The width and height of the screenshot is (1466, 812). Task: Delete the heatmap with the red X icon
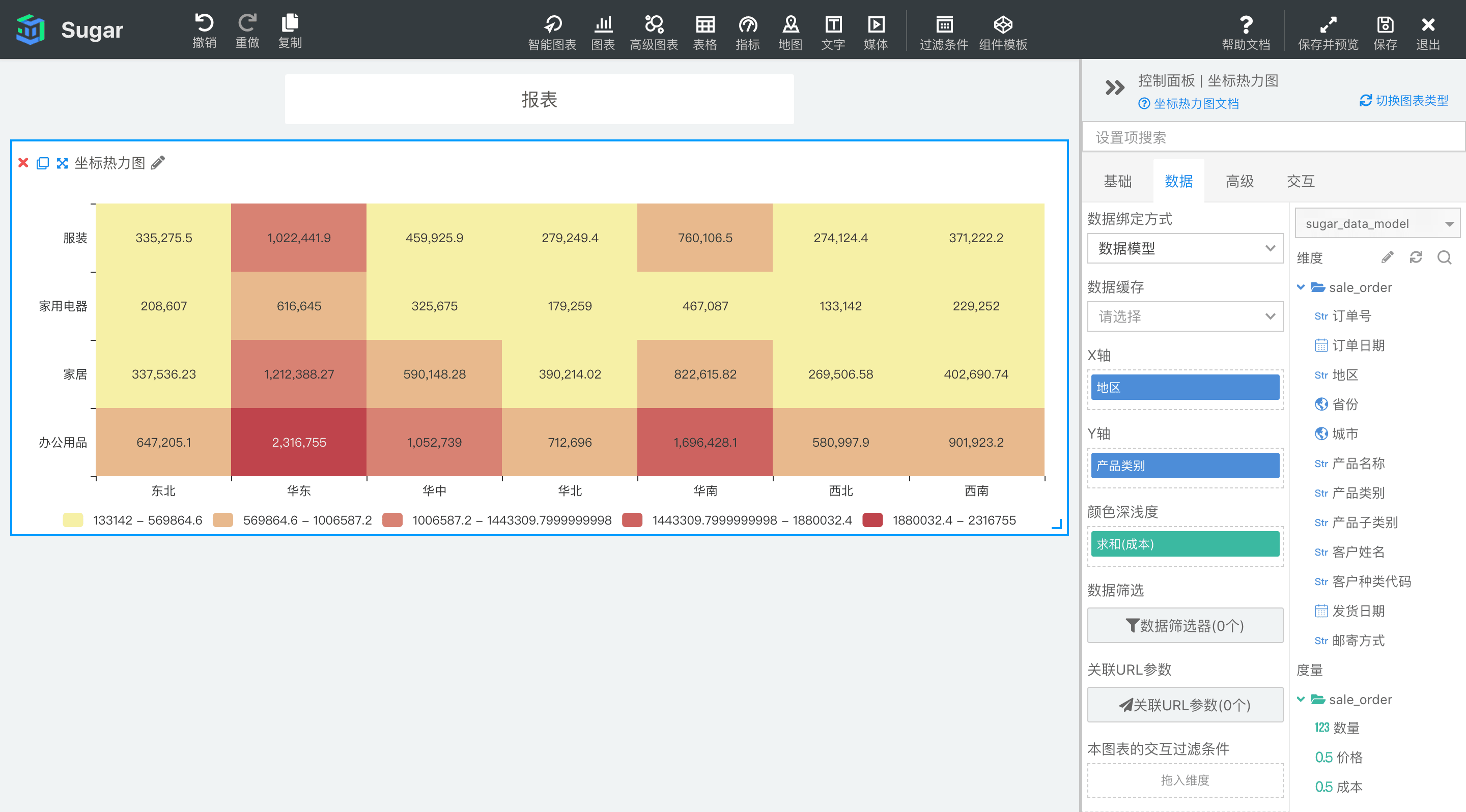pyautogui.click(x=23, y=163)
